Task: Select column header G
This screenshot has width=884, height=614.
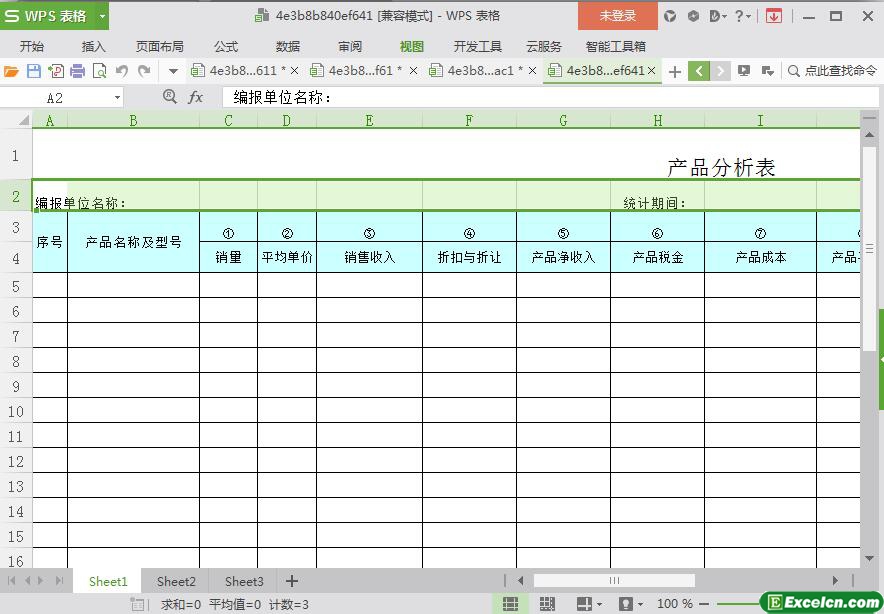Action: pos(563,120)
